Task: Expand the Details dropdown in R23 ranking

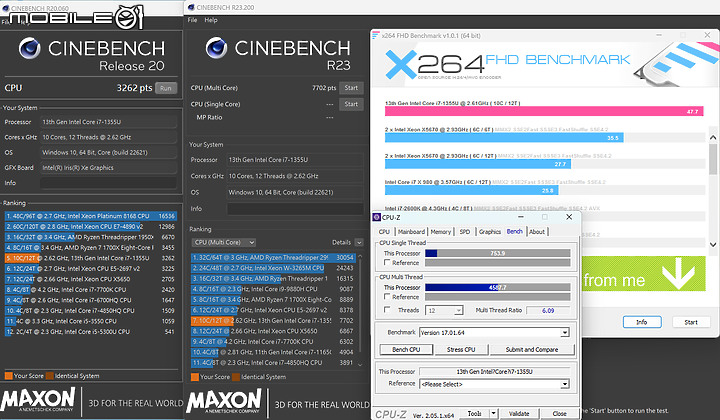Action: 359,242
